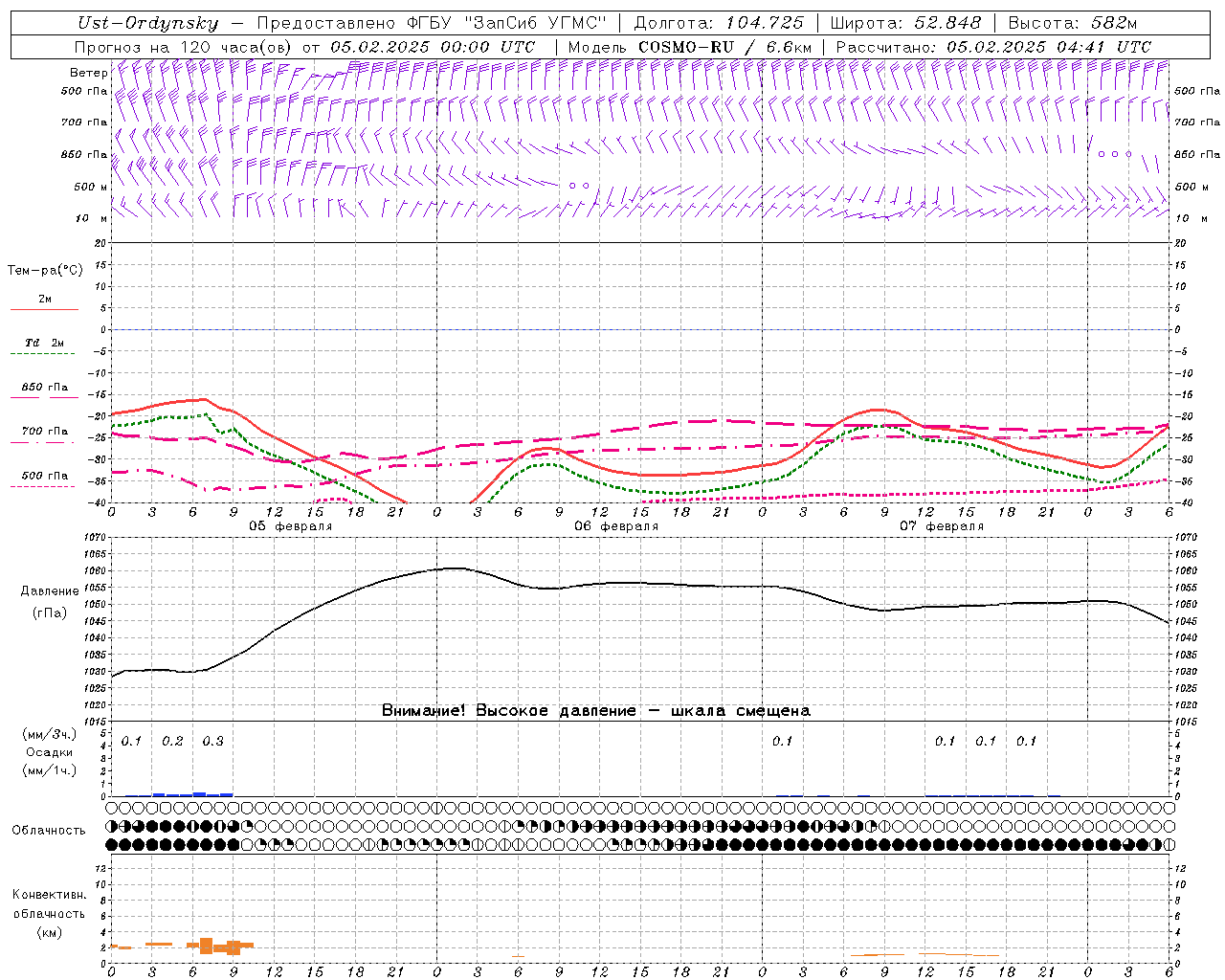Select the 06 февраля date label
The height and width of the screenshot is (980, 1225).
point(615,526)
